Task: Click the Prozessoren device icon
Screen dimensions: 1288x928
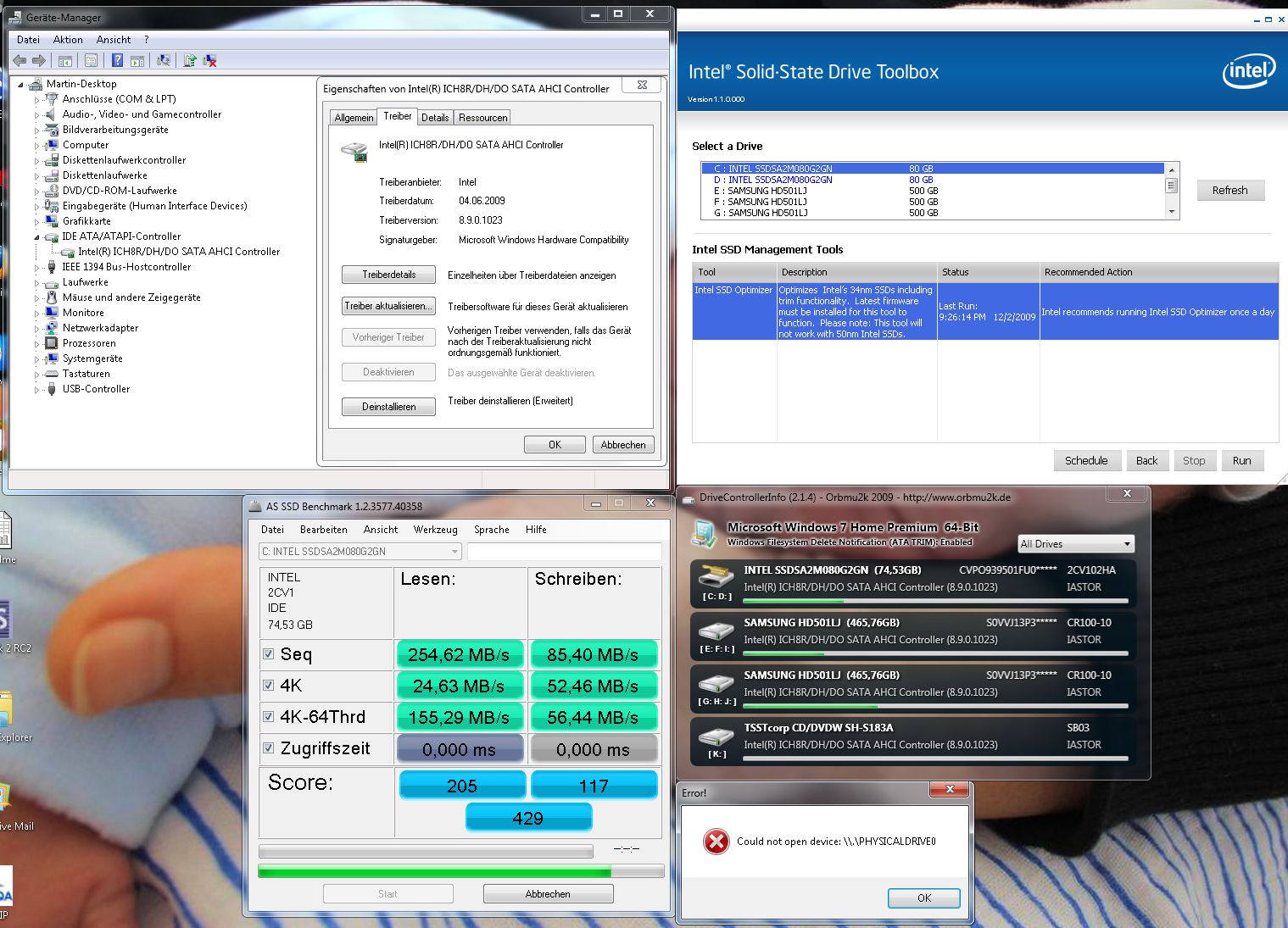Action: click(51, 343)
